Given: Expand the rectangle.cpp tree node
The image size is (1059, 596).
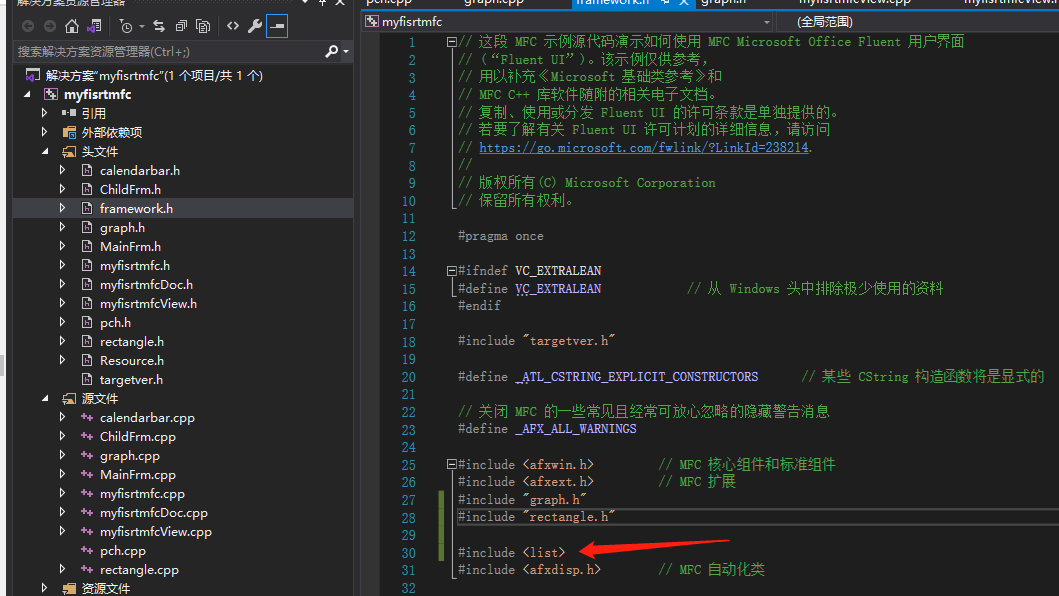Looking at the screenshot, I should coord(62,570).
